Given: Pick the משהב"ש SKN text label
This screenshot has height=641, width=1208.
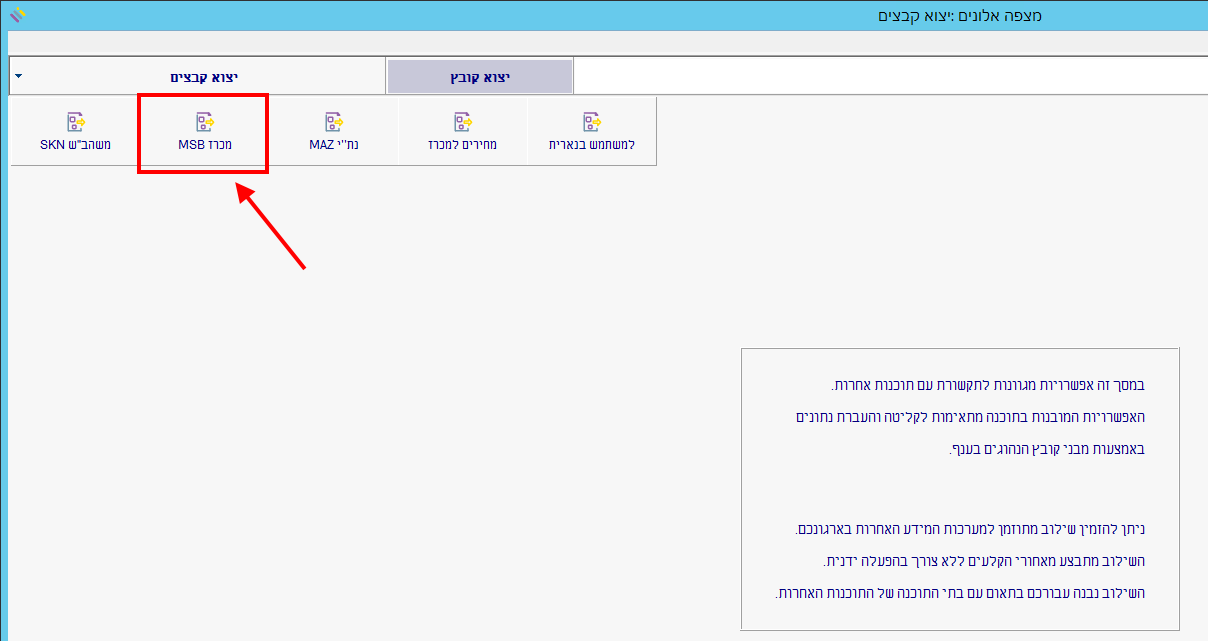Looking at the screenshot, I should [75, 145].
